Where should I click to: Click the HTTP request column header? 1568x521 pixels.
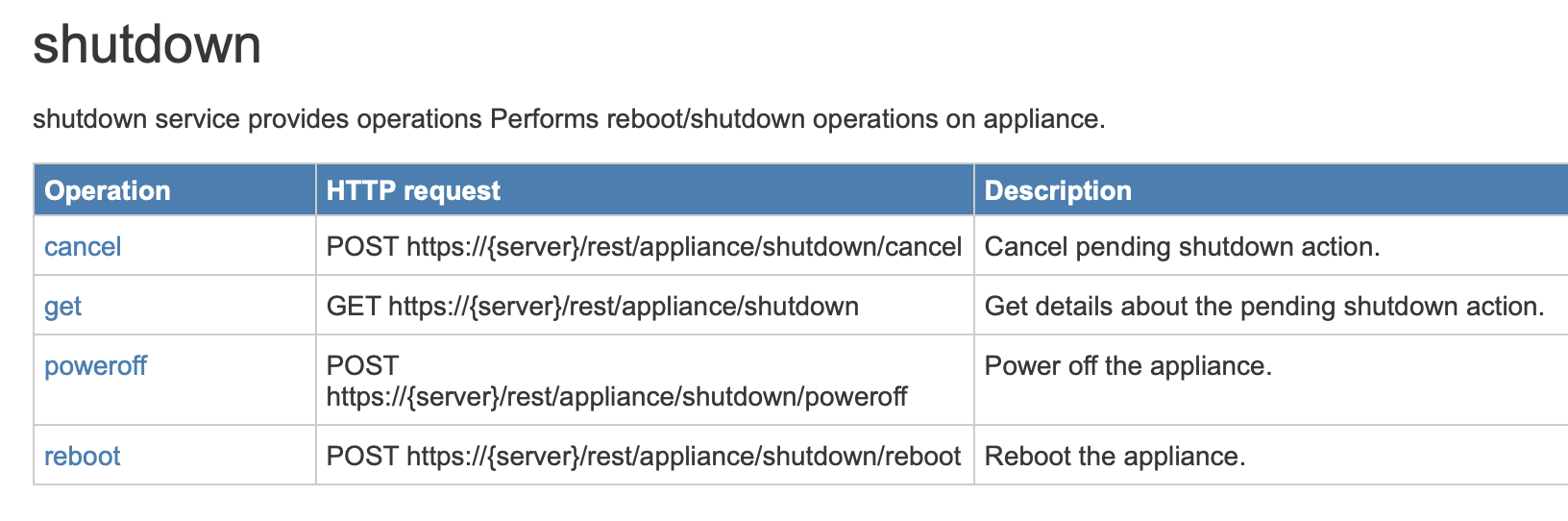[x=413, y=191]
